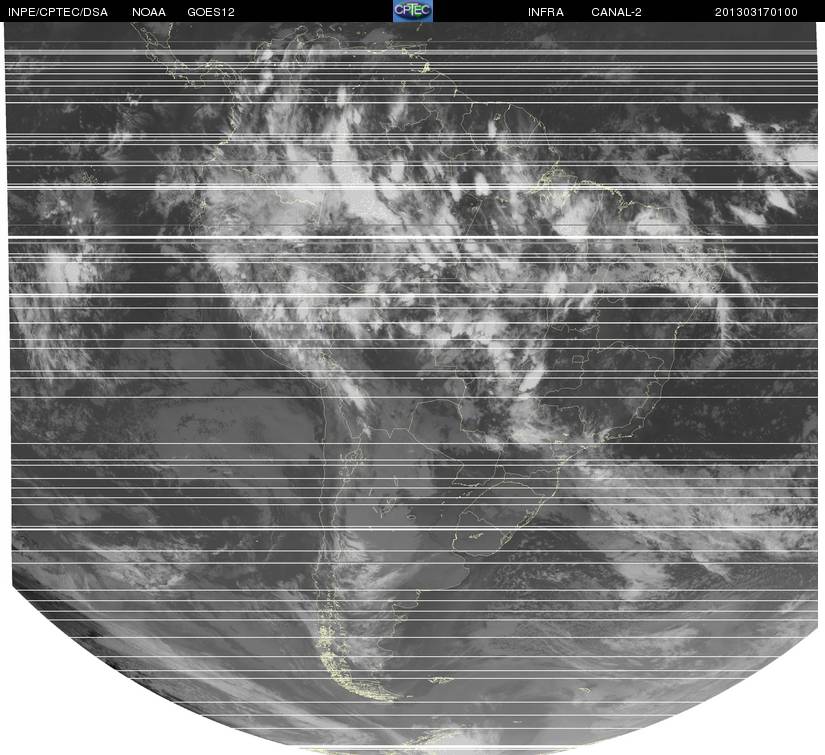825x755 pixels.
Task: Click the NOAA label in the header
Action: click(x=149, y=12)
